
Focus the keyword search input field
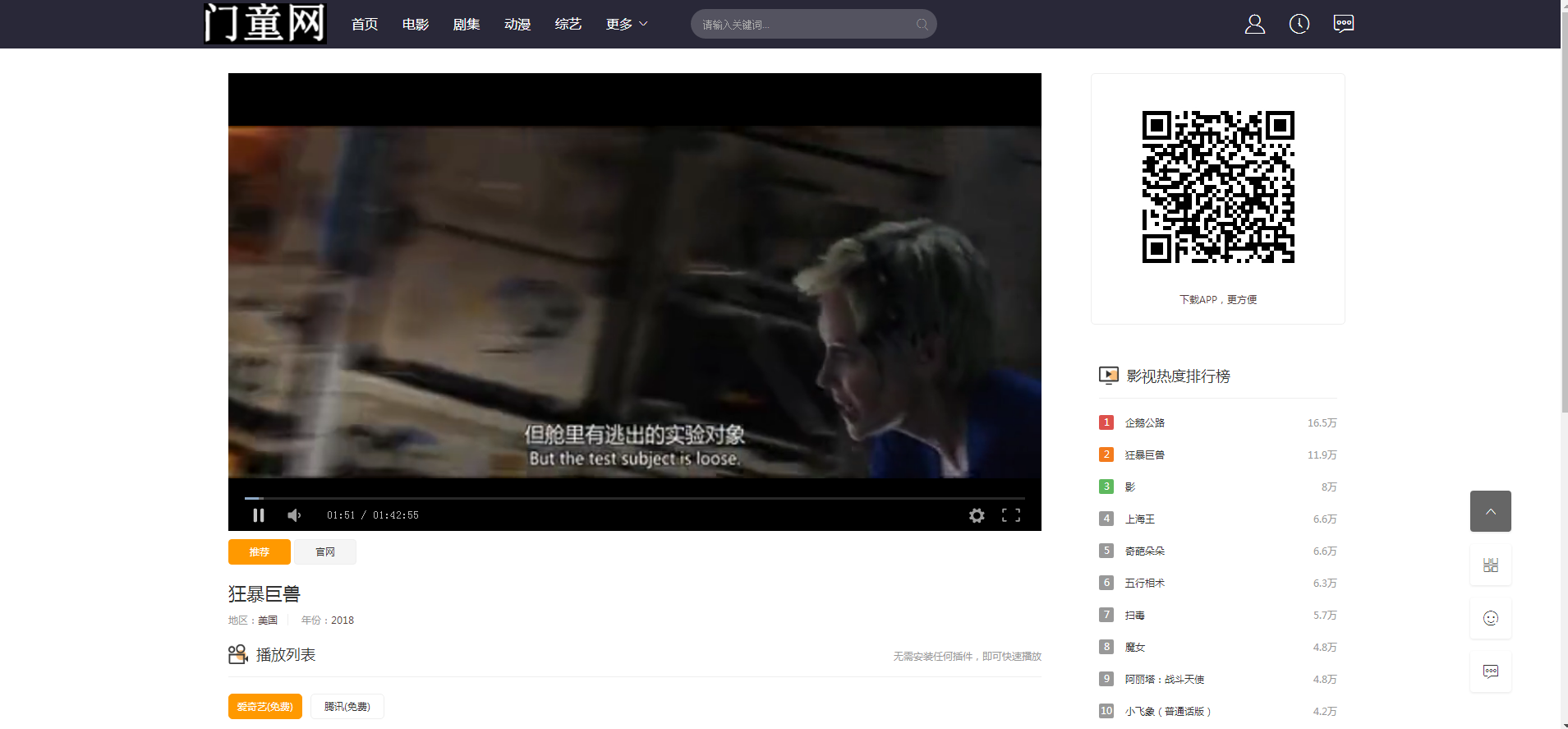pos(805,25)
